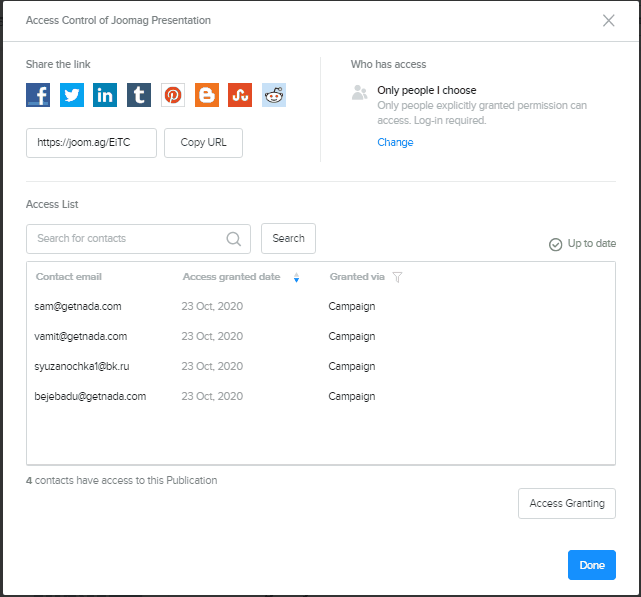Screen dimensions: 641x597
Task: Select the sam@getnada.com contact row
Action: 78,306
